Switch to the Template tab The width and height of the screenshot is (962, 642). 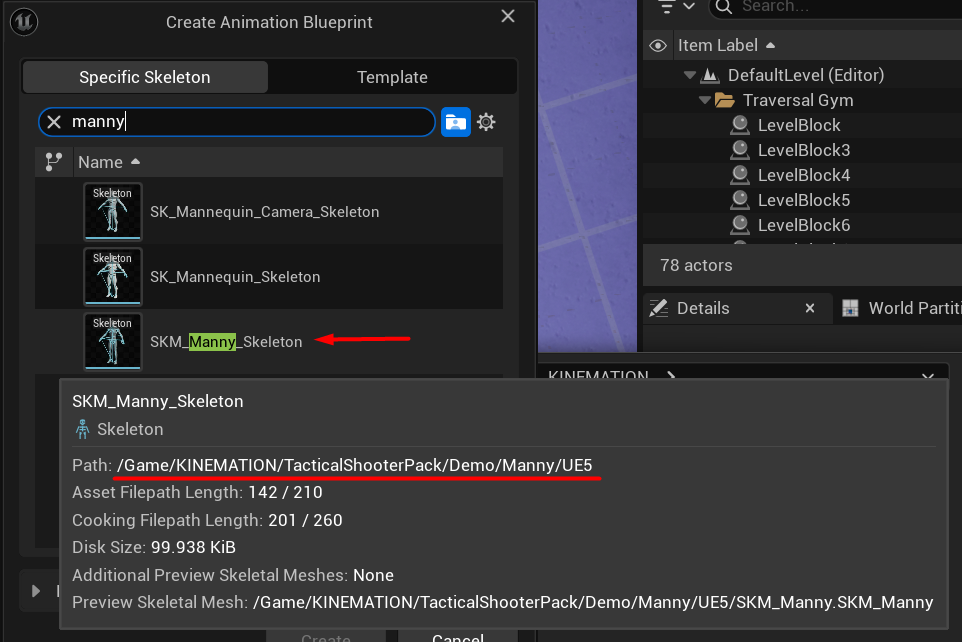click(392, 77)
